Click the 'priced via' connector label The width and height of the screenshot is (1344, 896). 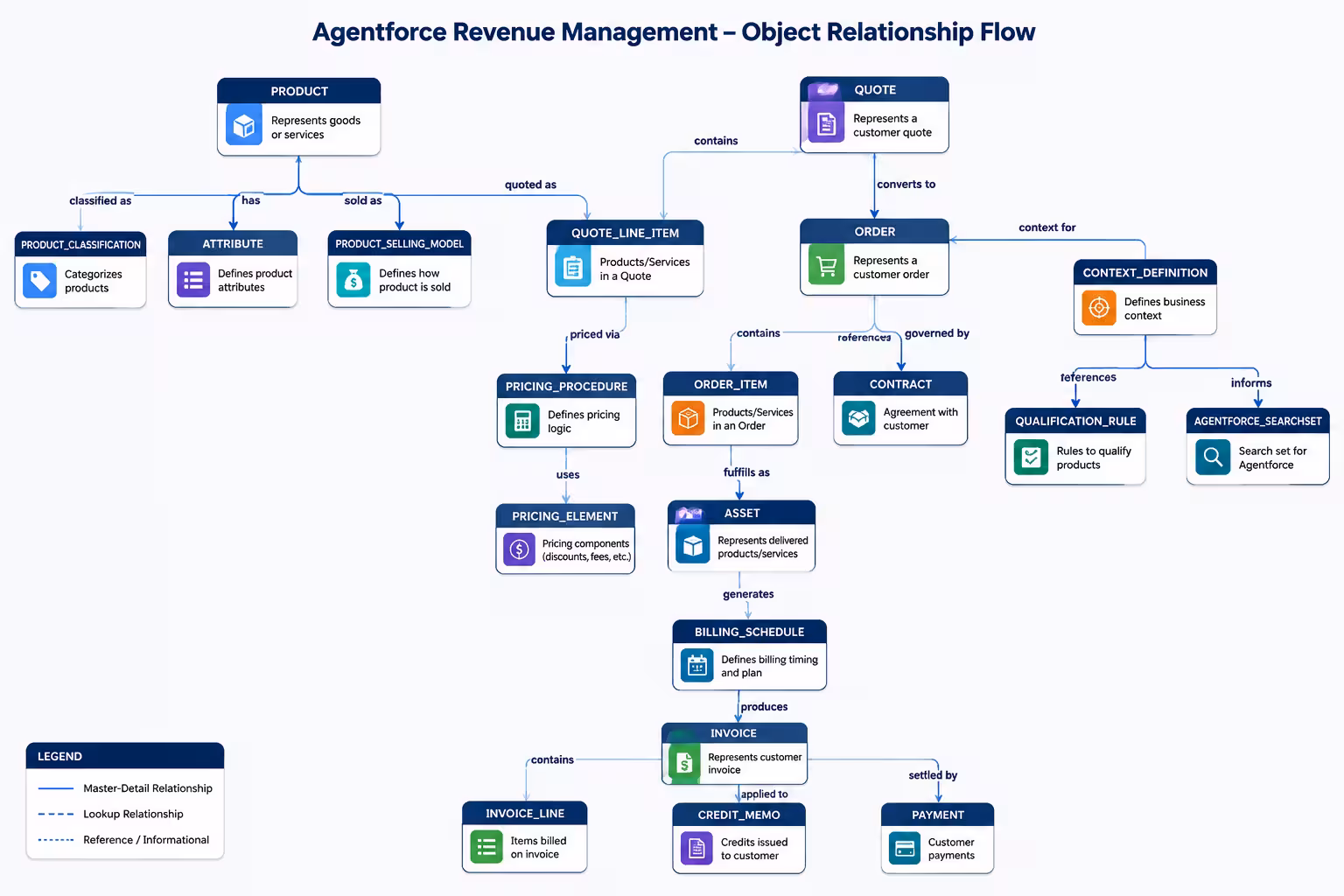click(594, 334)
